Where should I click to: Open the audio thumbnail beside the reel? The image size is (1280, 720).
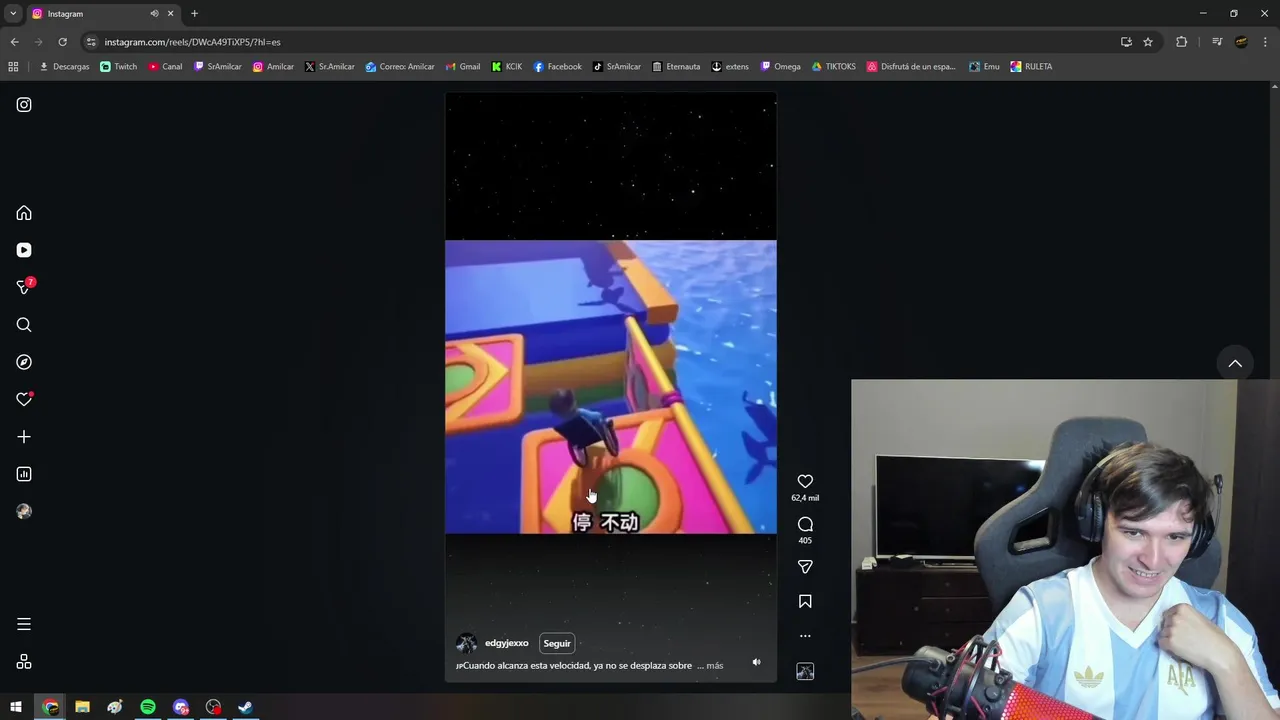click(x=805, y=672)
